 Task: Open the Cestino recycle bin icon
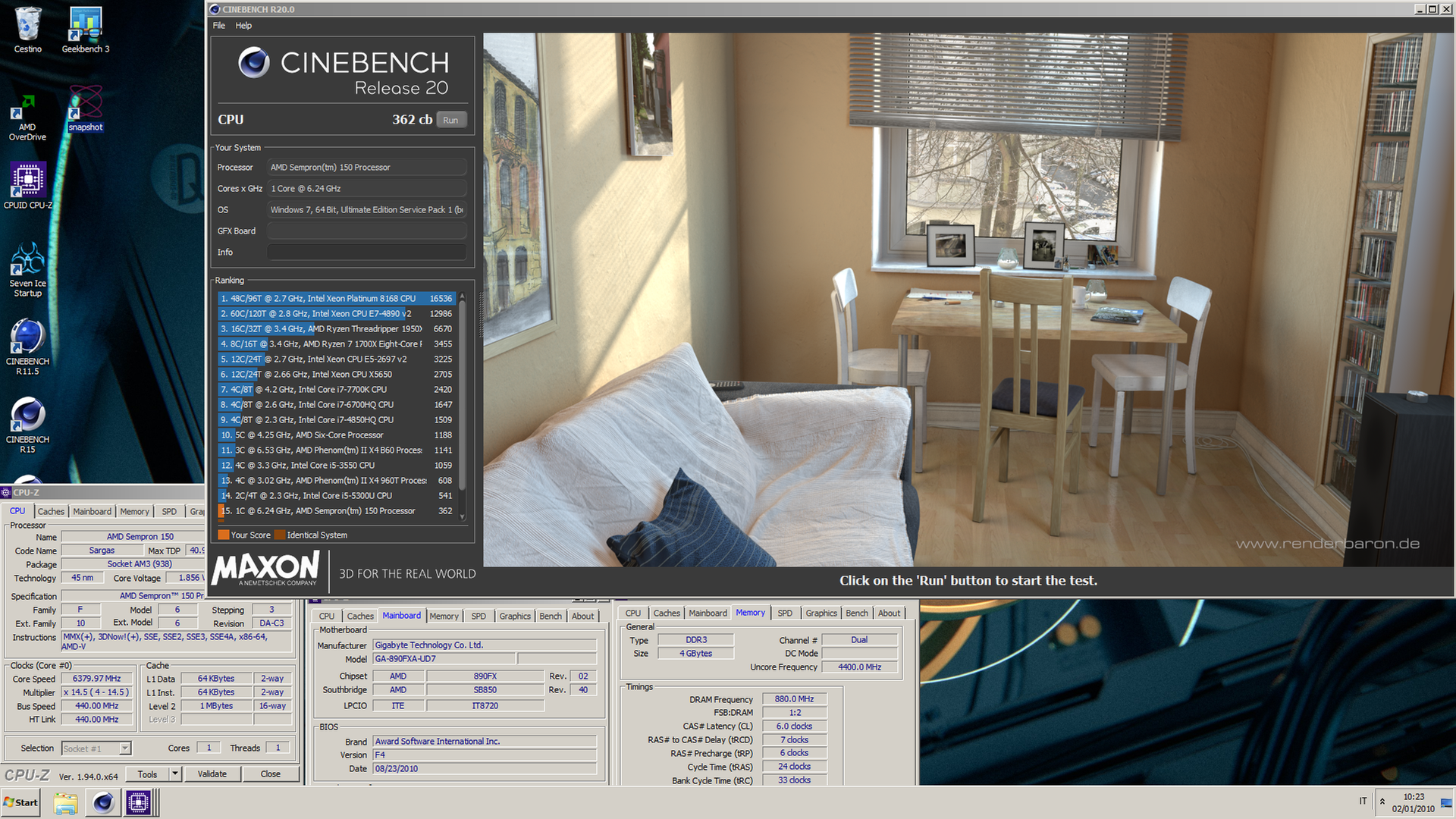pyautogui.click(x=28, y=30)
